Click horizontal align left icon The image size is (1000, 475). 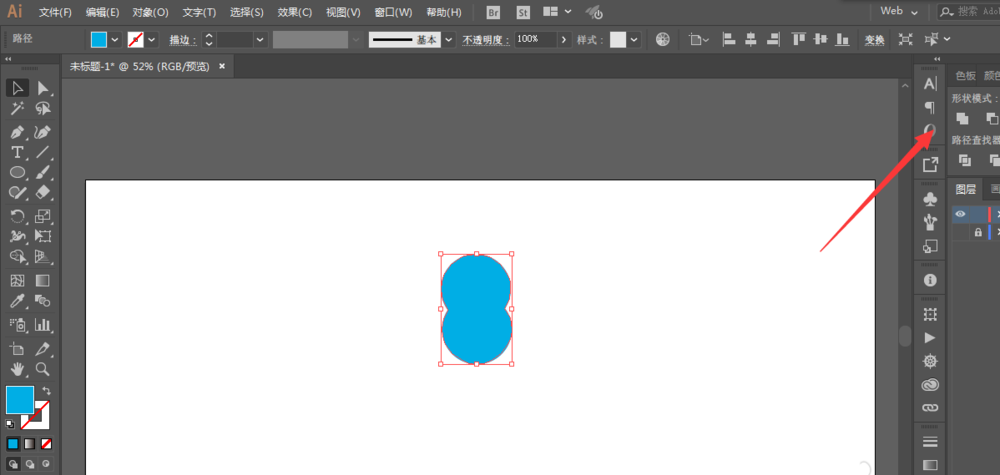tap(729, 40)
